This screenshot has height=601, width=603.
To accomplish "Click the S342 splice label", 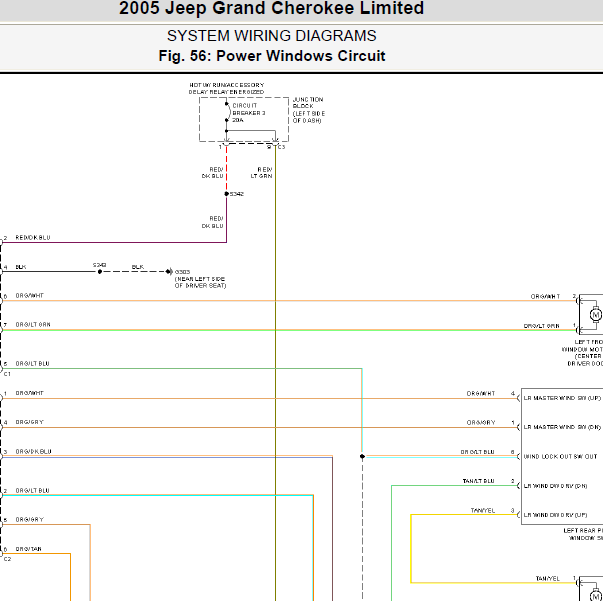I will pos(237,194).
